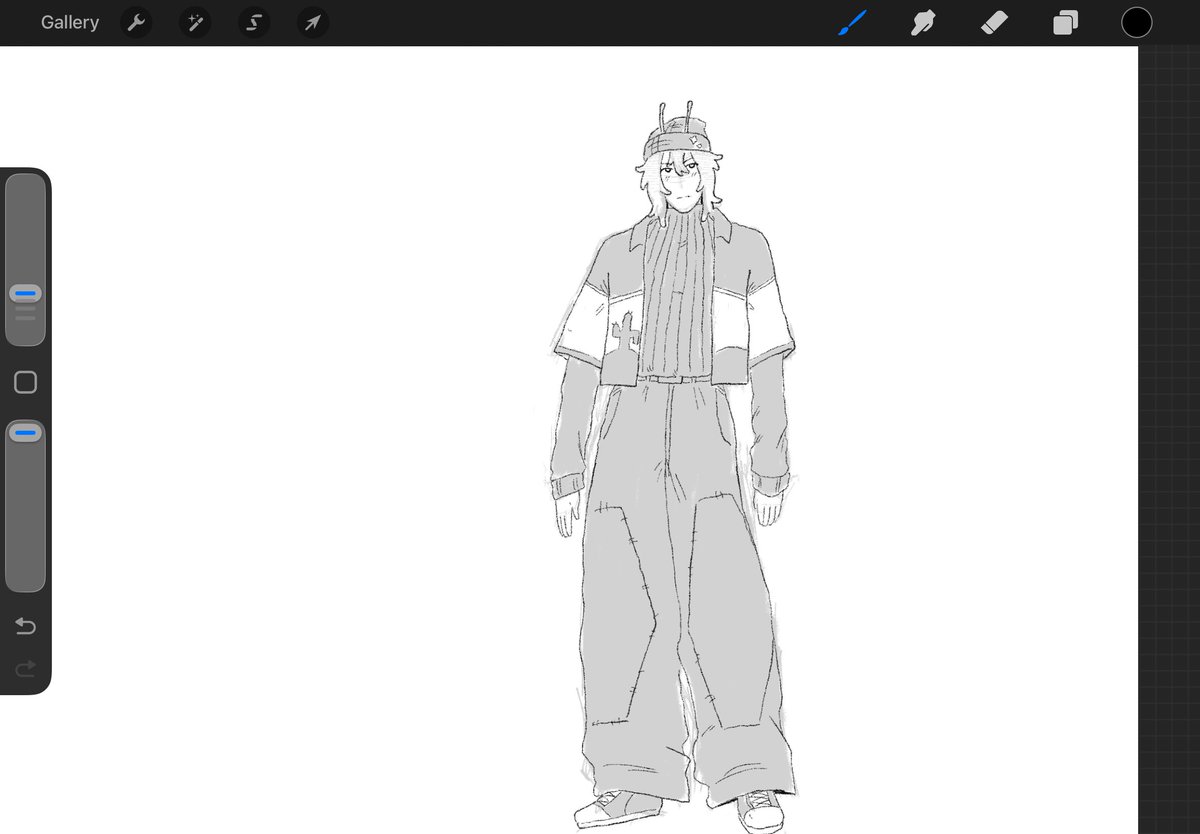Open the Gallery view
Screen dimensions: 1200x834
click(x=70, y=22)
